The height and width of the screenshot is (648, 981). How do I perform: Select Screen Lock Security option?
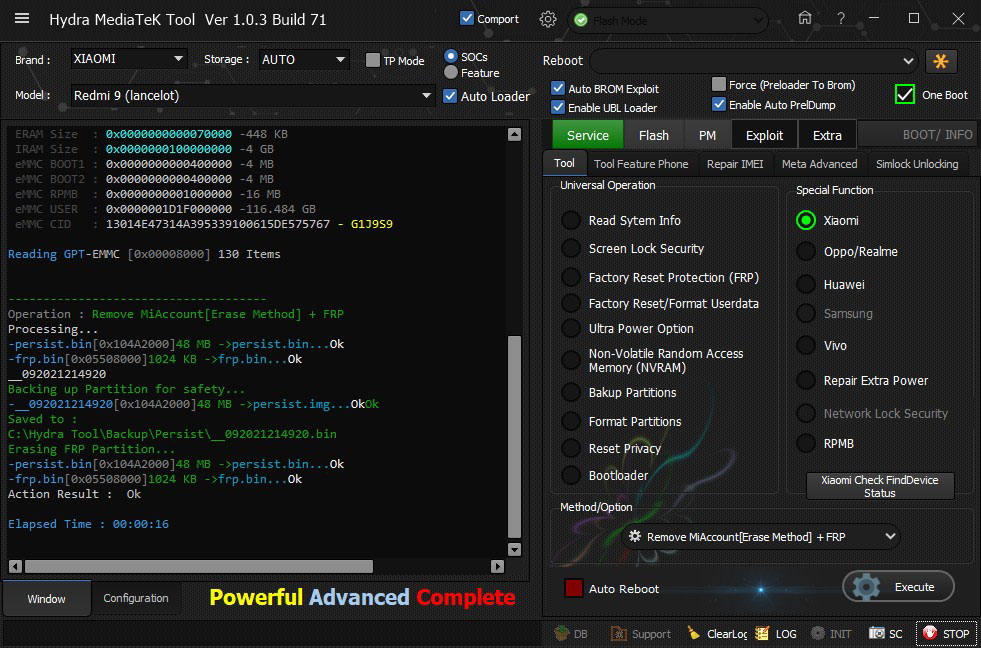pyautogui.click(x=571, y=248)
